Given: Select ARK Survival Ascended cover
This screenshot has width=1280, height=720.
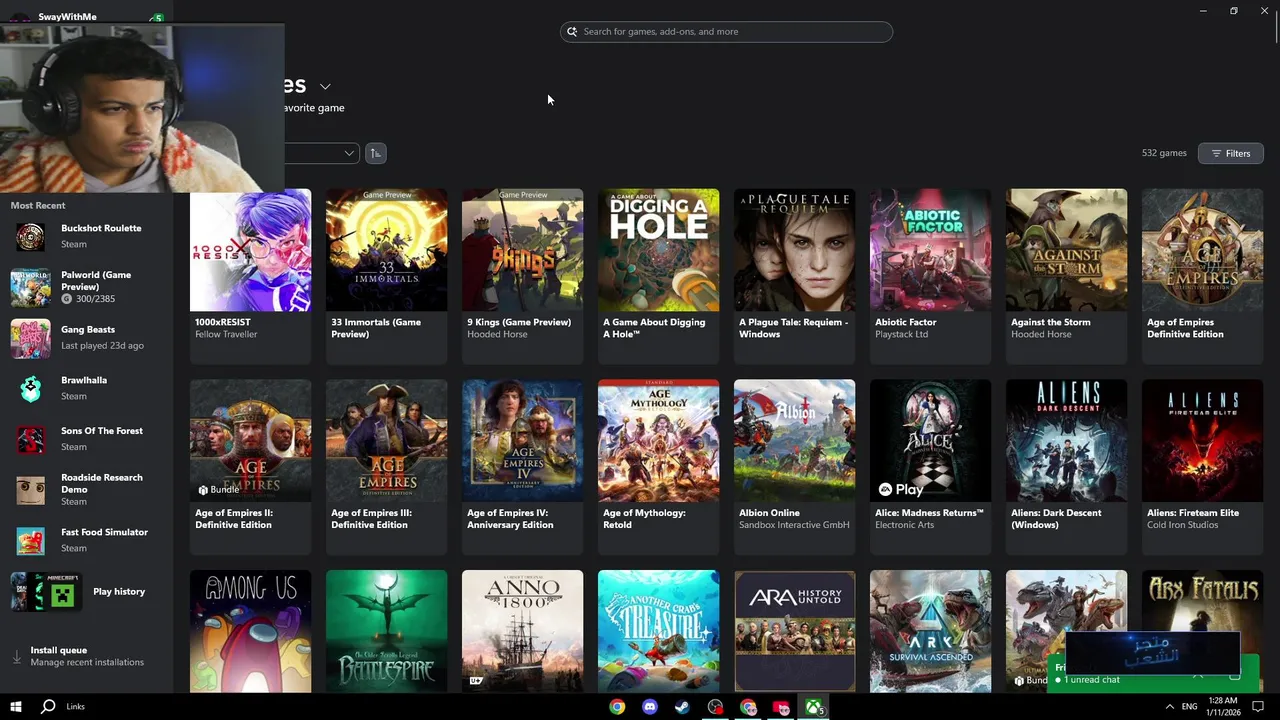Looking at the screenshot, I should (930, 631).
